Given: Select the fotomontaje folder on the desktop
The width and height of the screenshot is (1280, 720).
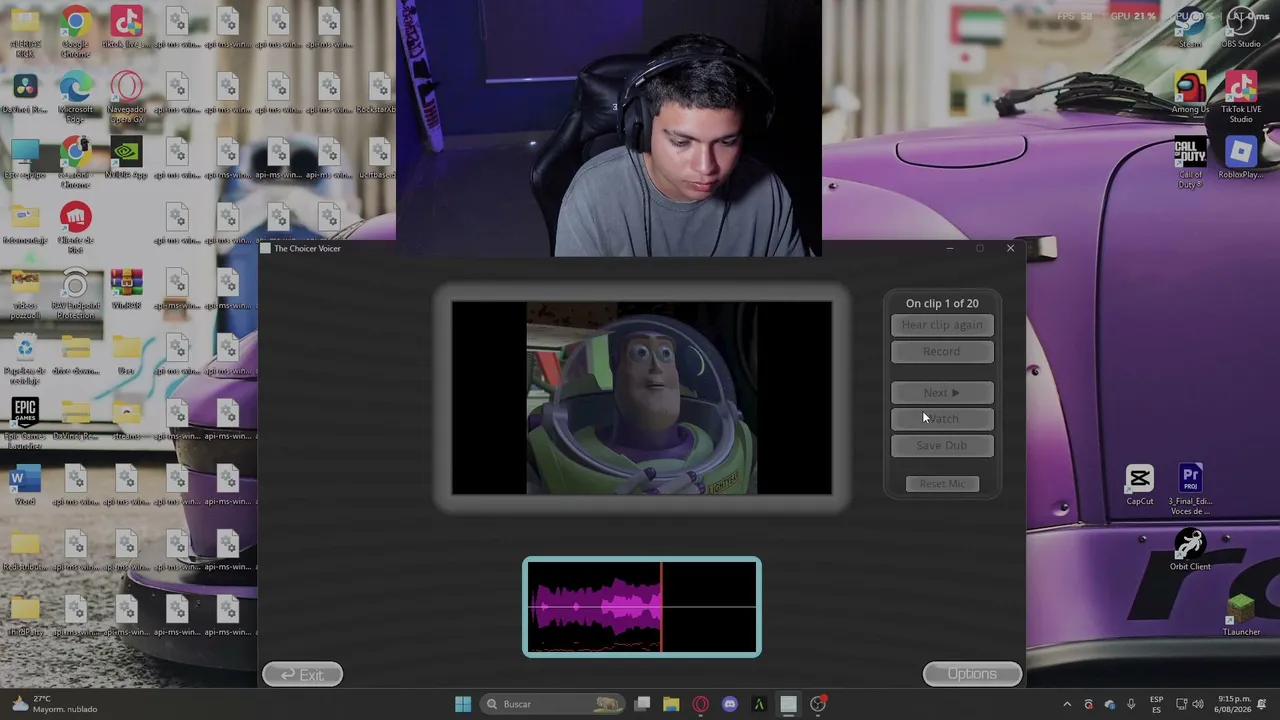Looking at the screenshot, I should [x=25, y=225].
